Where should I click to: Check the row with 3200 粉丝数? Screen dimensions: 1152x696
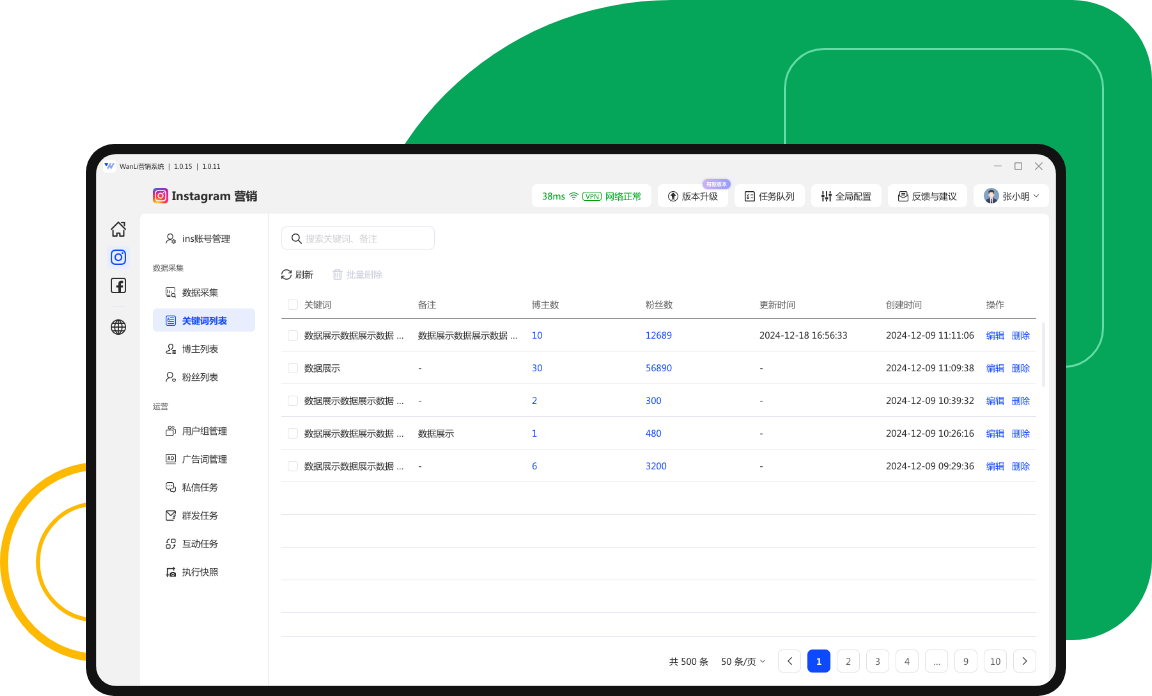pos(293,466)
